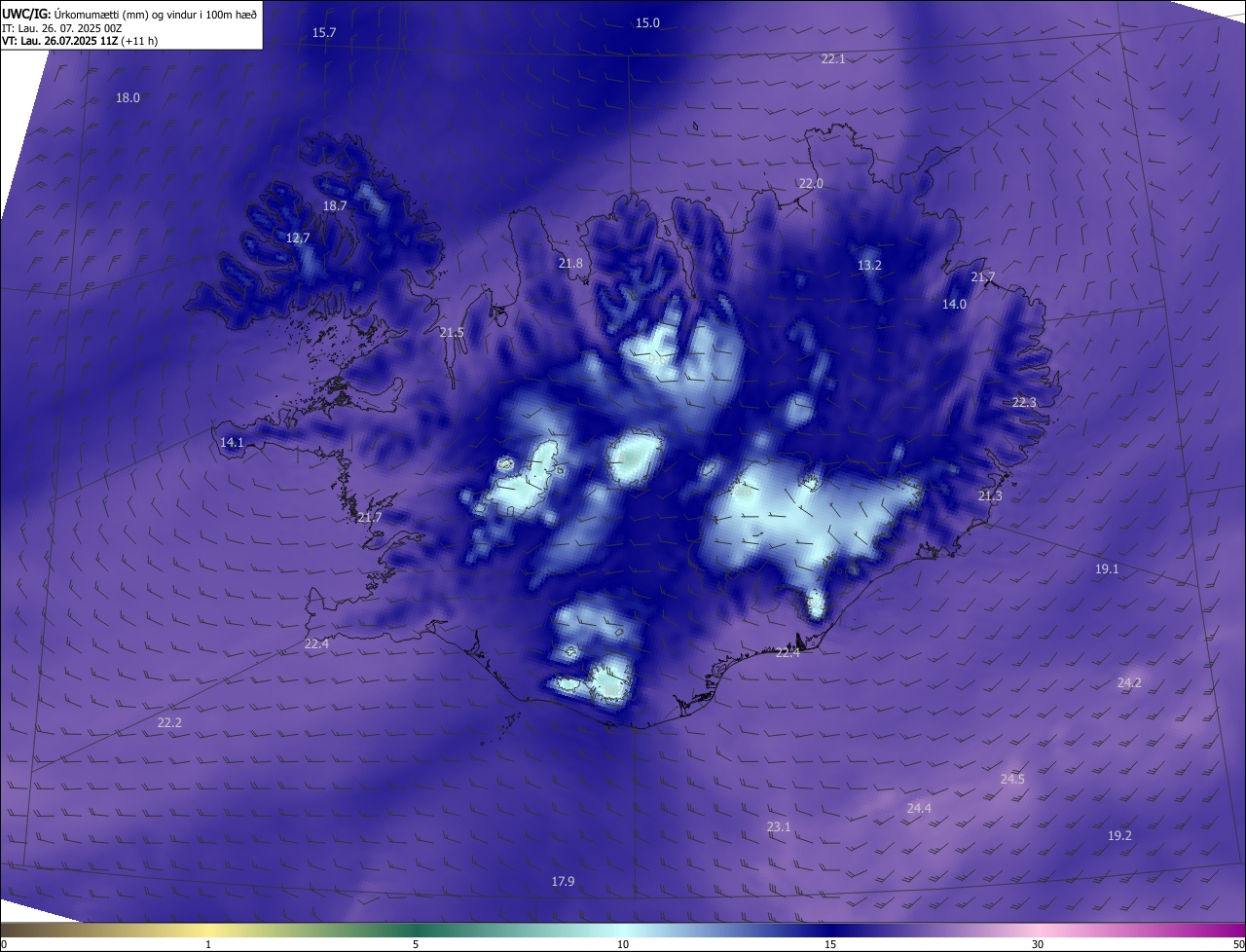This screenshot has width=1246, height=952.
Task: Click the 24.5 value label
Action: point(1012,780)
